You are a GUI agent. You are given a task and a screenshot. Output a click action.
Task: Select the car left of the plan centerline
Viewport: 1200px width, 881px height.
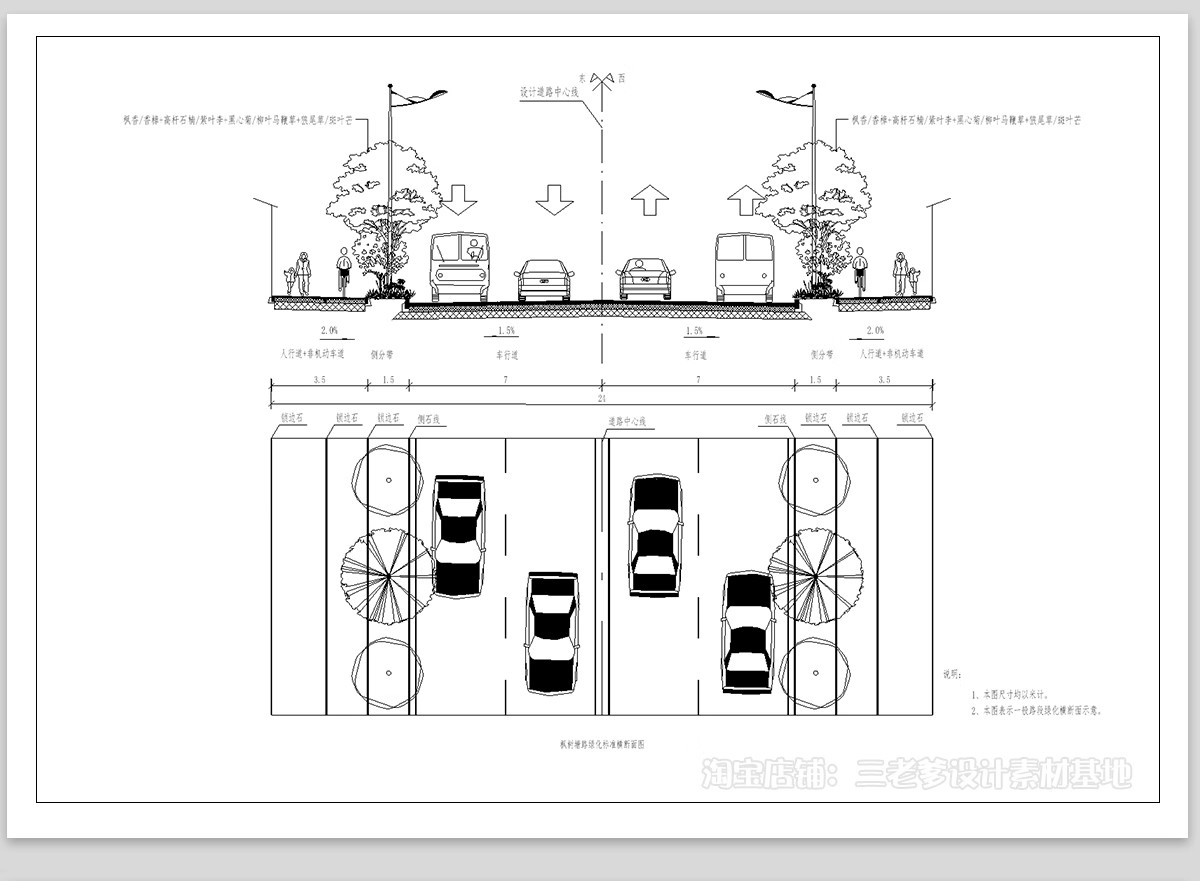(552, 633)
